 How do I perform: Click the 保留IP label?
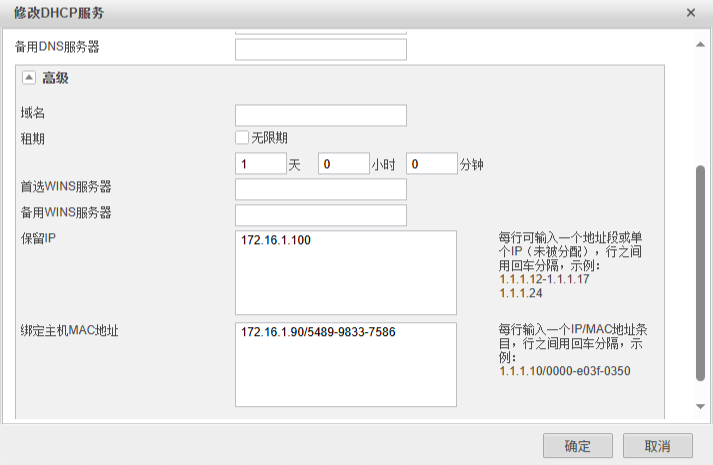tap(38, 238)
